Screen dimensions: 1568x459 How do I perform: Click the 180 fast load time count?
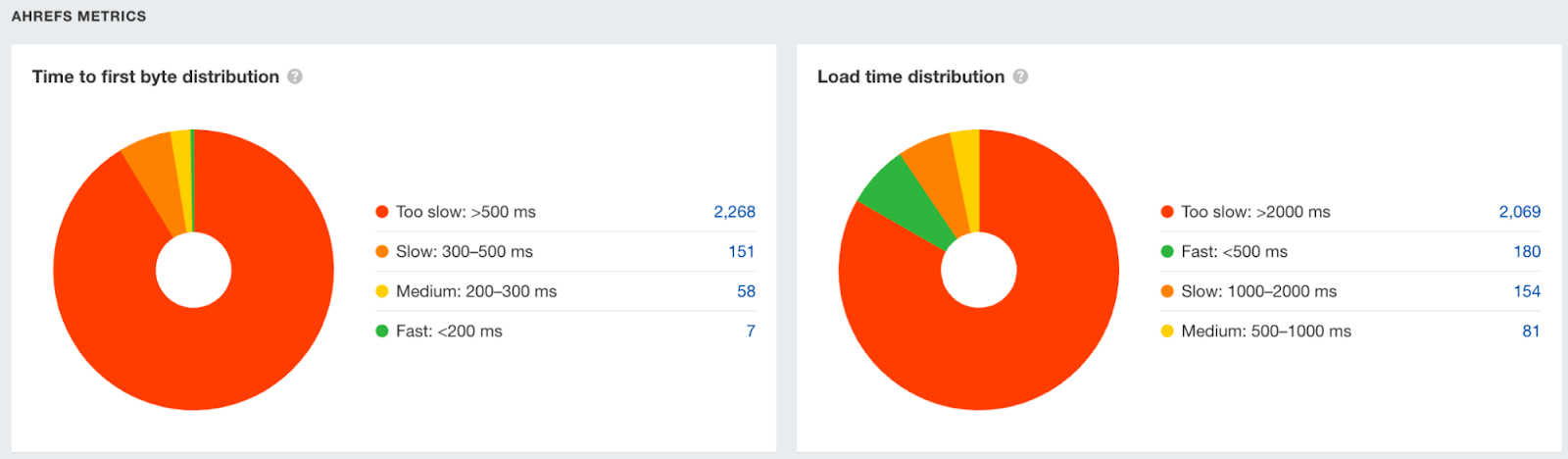(1526, 252)
